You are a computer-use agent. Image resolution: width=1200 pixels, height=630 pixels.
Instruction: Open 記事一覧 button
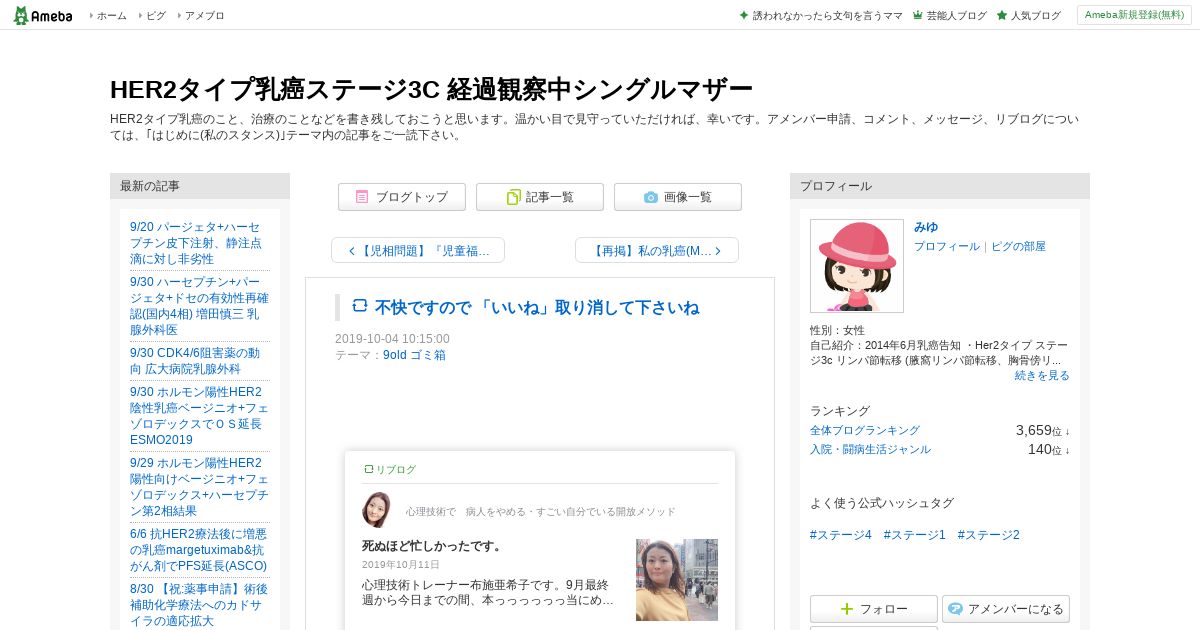(x=540, y=197)
